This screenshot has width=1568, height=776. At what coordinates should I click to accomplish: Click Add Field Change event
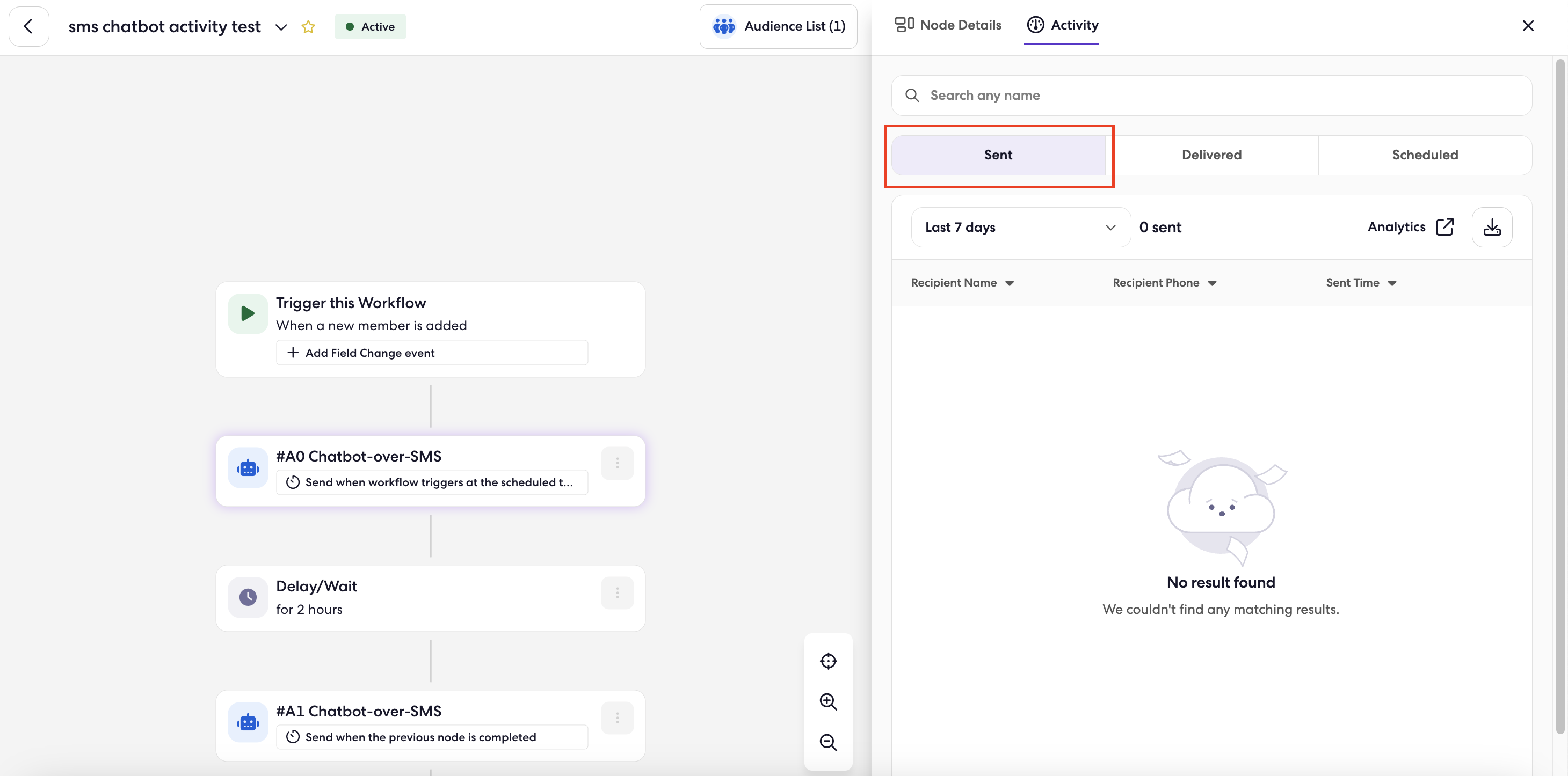click(x=432, y=353)
